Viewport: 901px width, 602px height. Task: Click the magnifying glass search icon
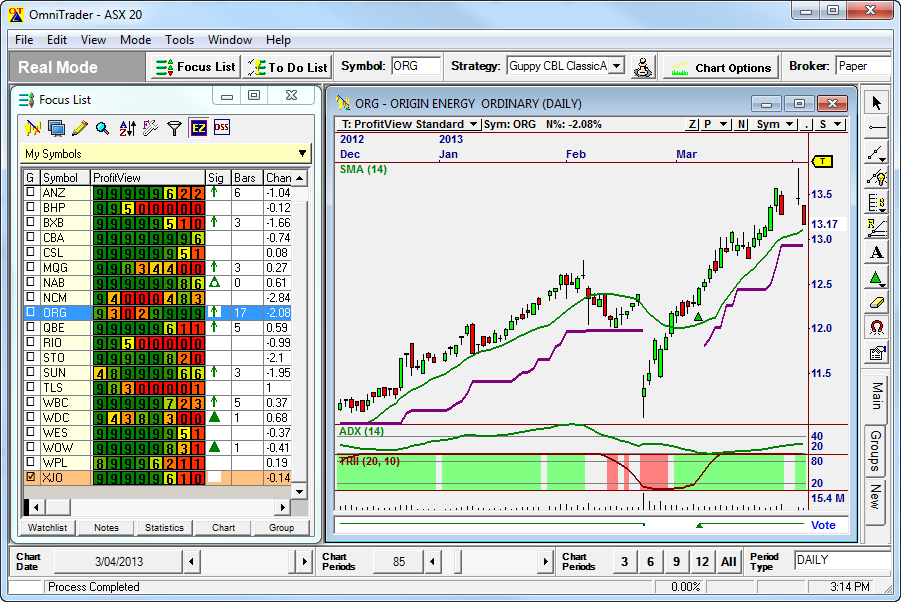pos(103,128)
